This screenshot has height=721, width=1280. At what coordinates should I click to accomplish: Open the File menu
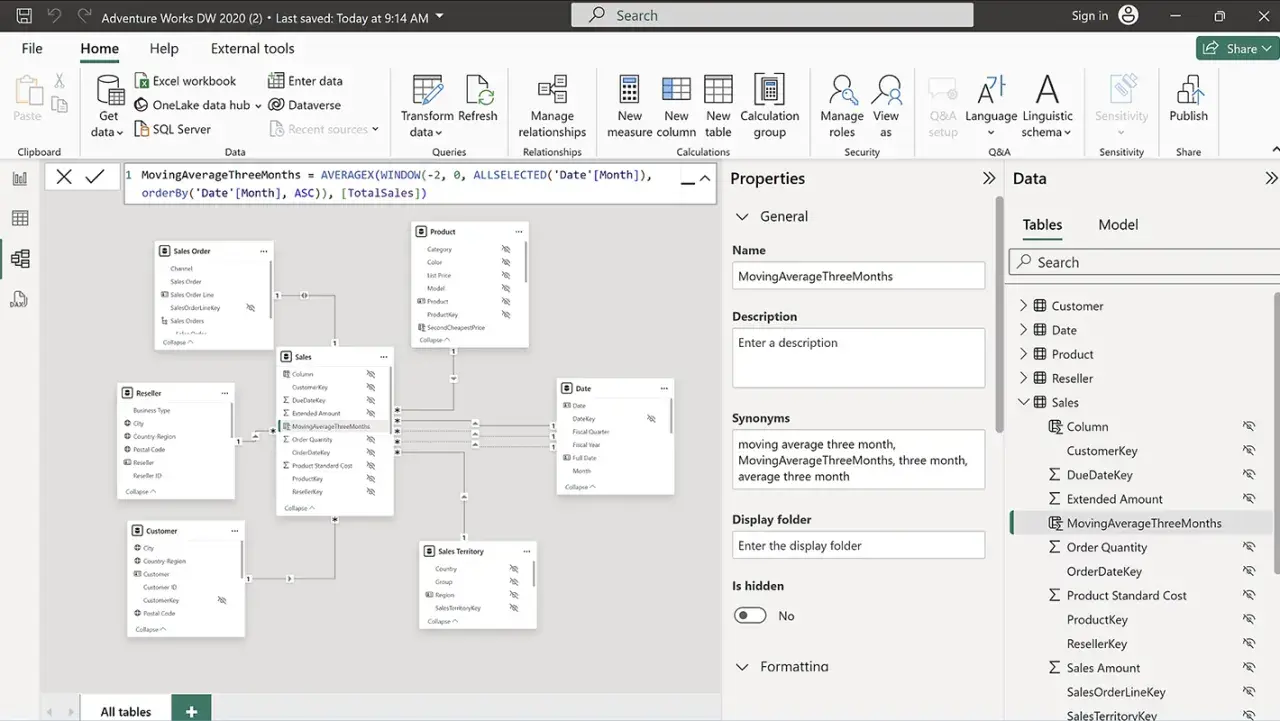pyautogui.click(x=32, y=48)
